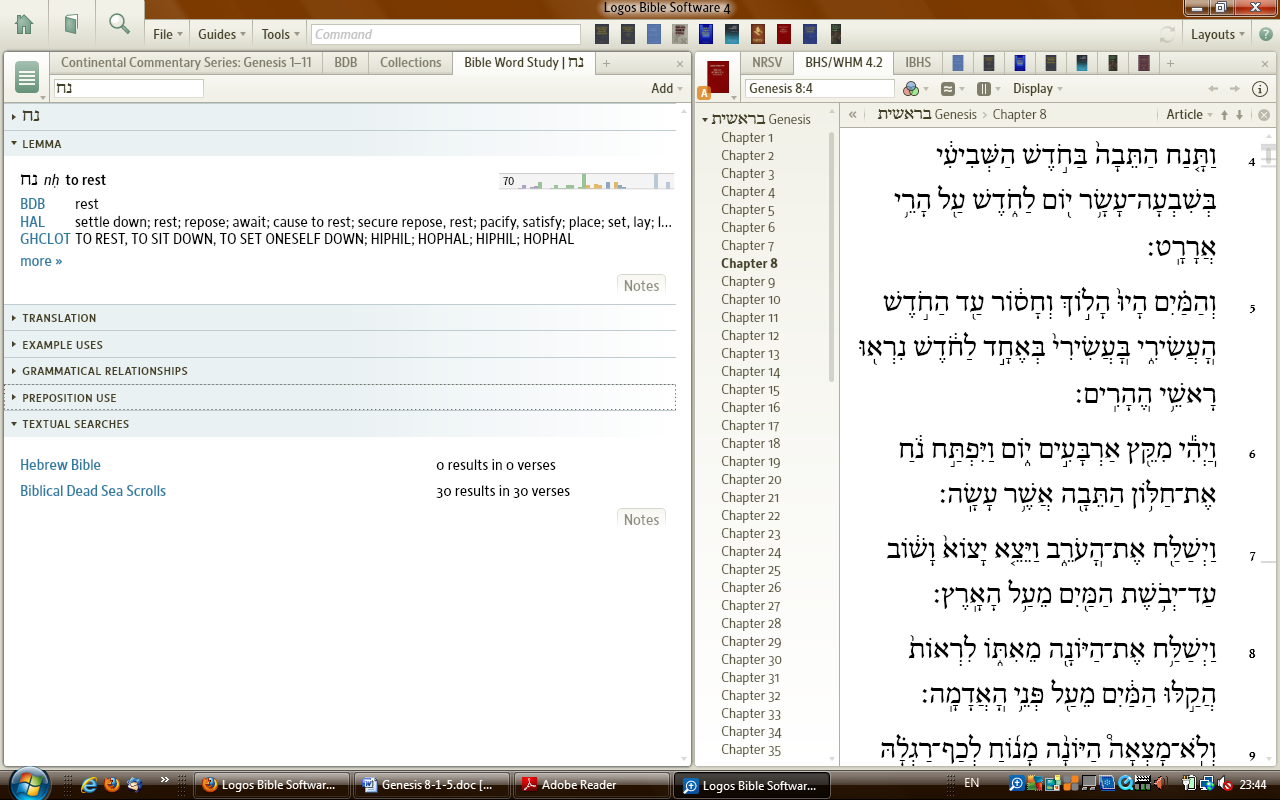The height and width of the screenshot is (800, 1280).
Task: Hide contents pane with double chevron
Action: [853, 114]
